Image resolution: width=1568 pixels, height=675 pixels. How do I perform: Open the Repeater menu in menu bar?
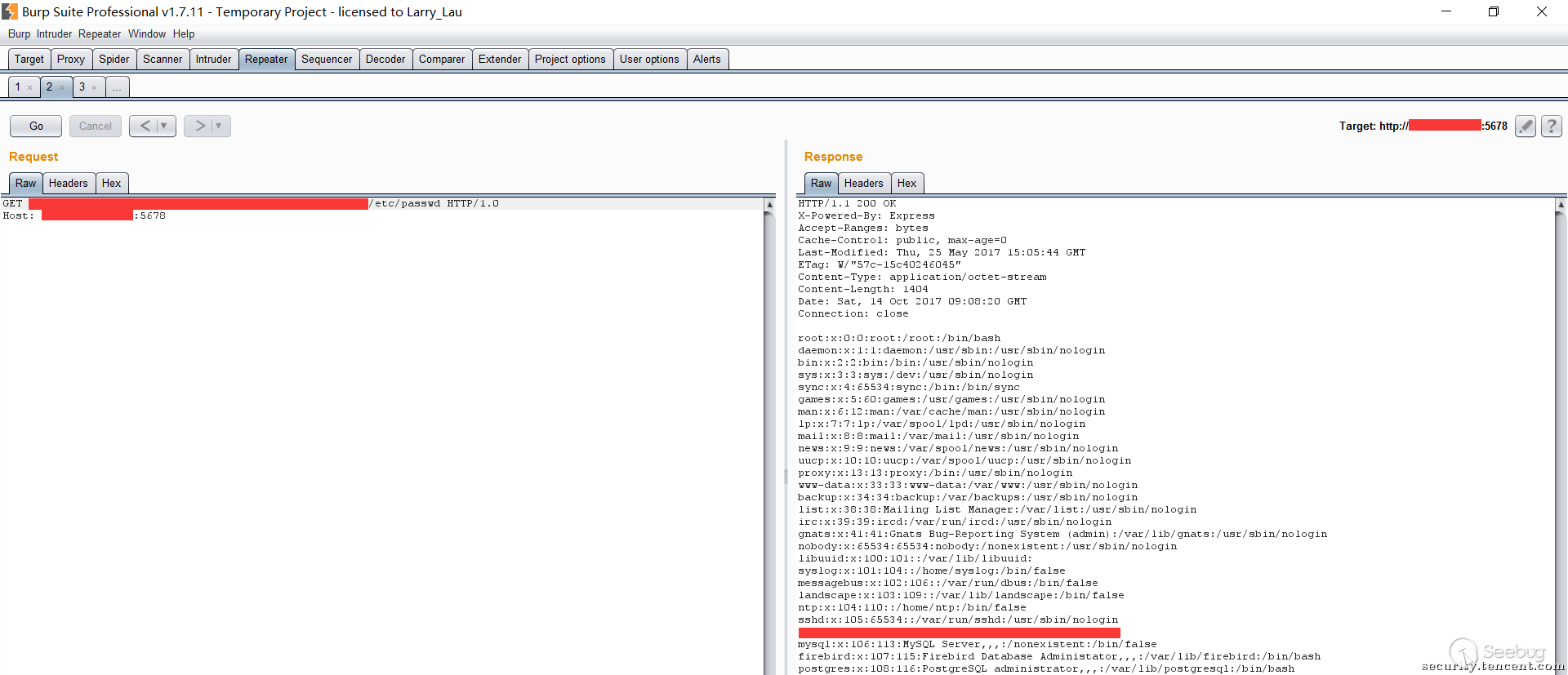tap(100, 33)
